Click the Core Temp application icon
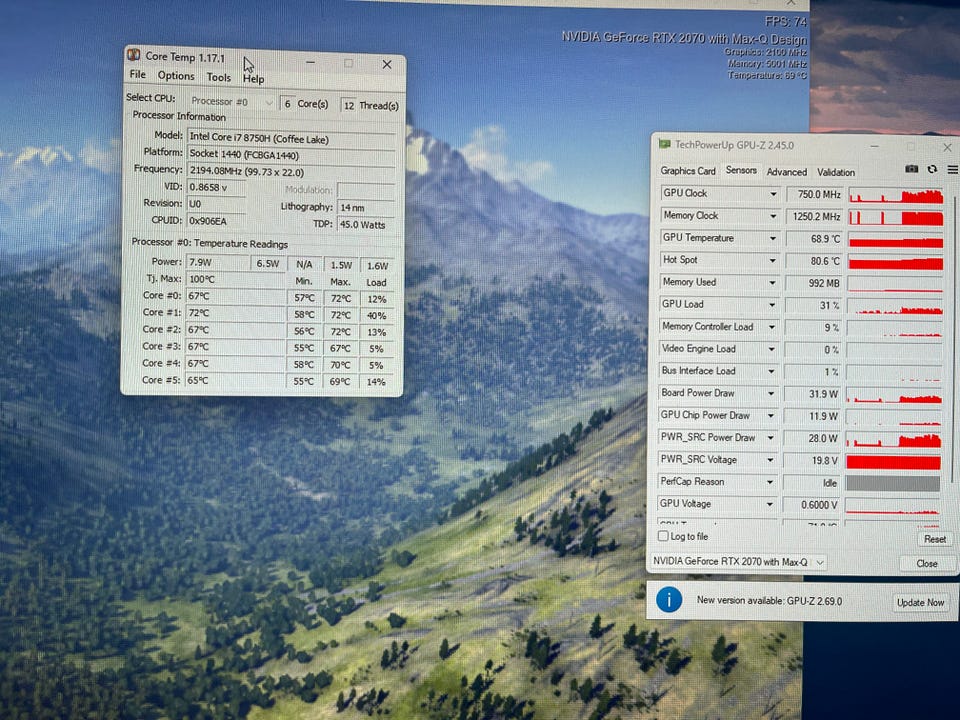 [x=133, y=56]
